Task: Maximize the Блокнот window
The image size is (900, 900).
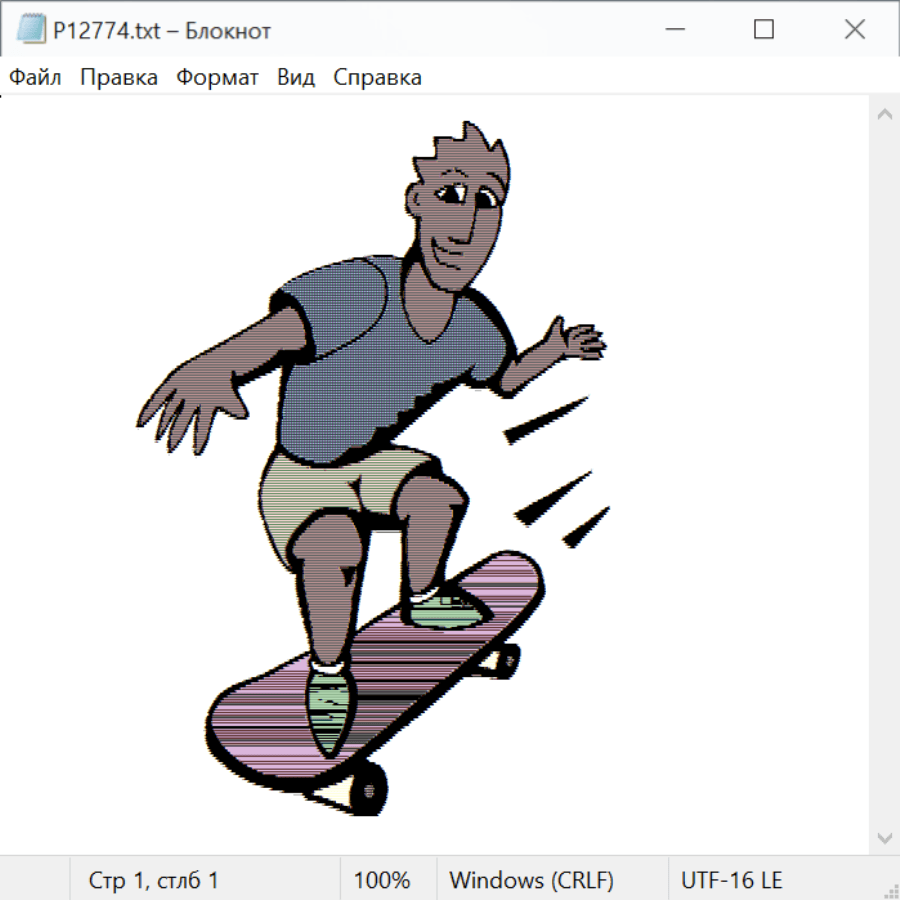Action: pos(764,30)
